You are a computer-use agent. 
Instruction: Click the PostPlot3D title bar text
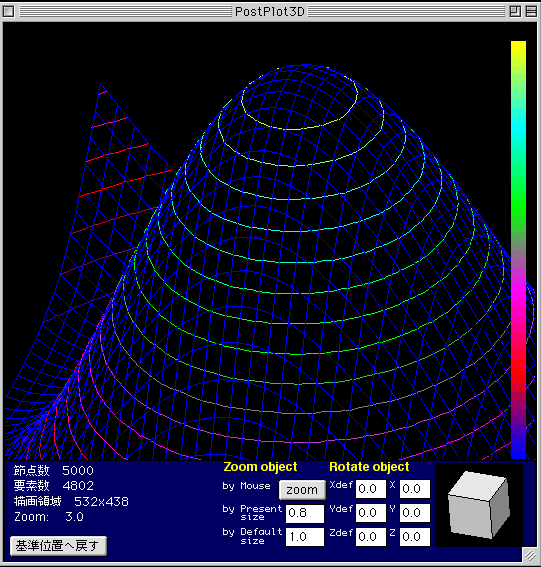[270, 12]
